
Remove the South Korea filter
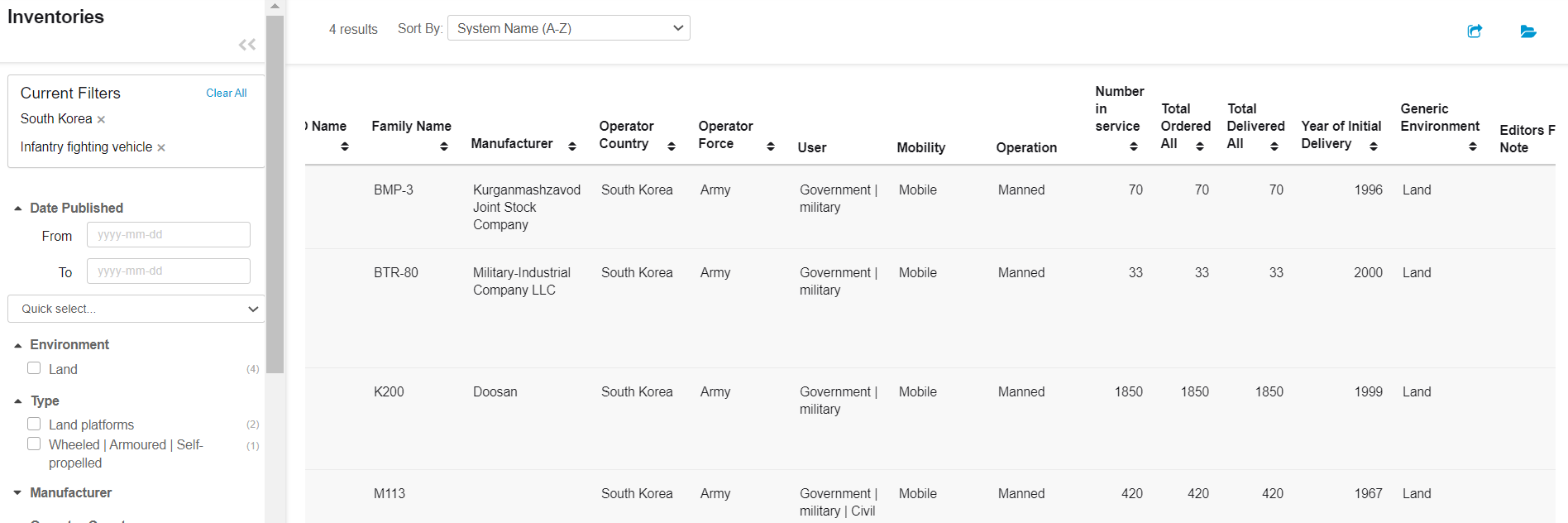[101, 120]
